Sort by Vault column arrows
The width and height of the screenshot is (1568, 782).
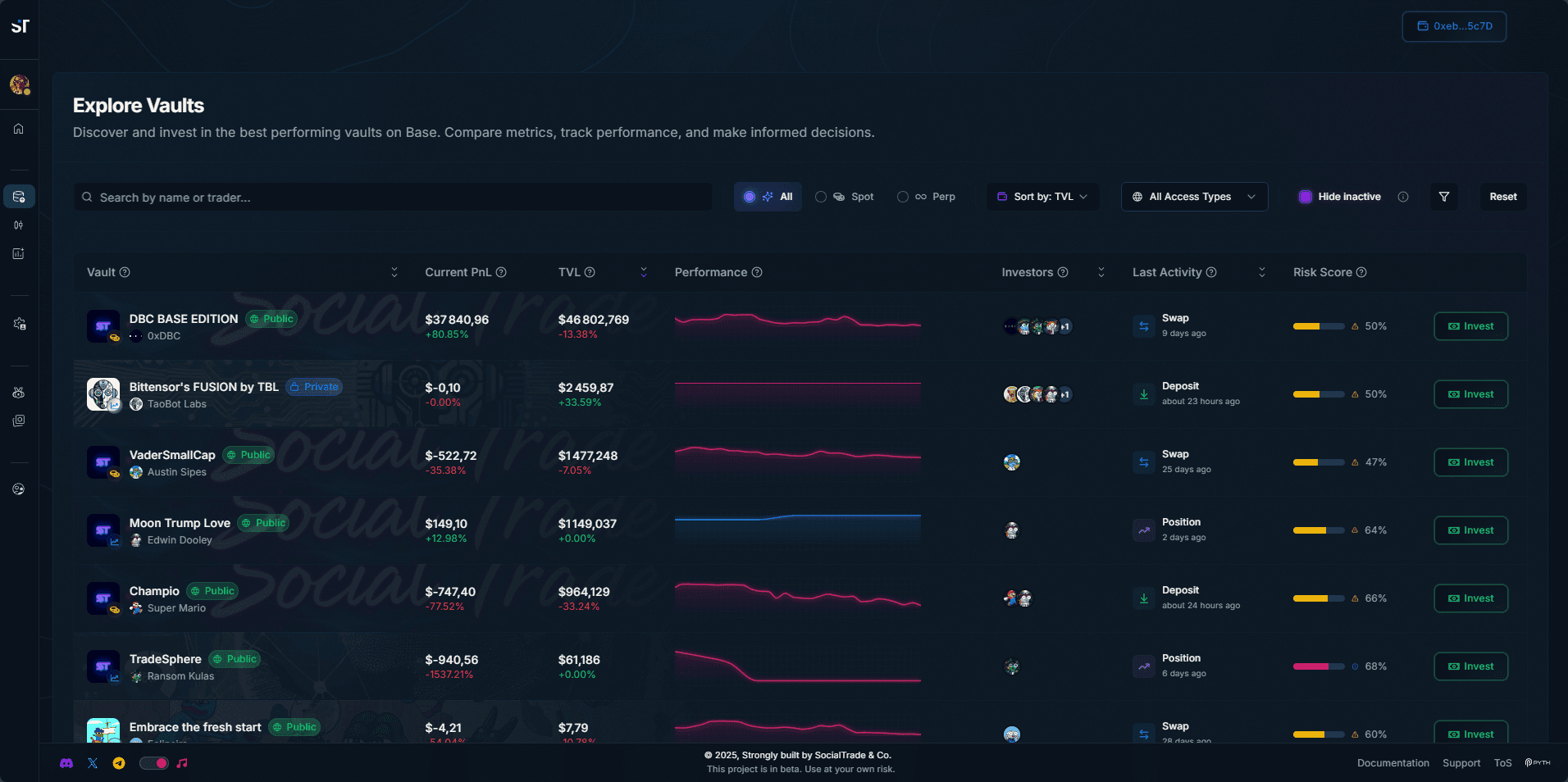tap(394, 272)
